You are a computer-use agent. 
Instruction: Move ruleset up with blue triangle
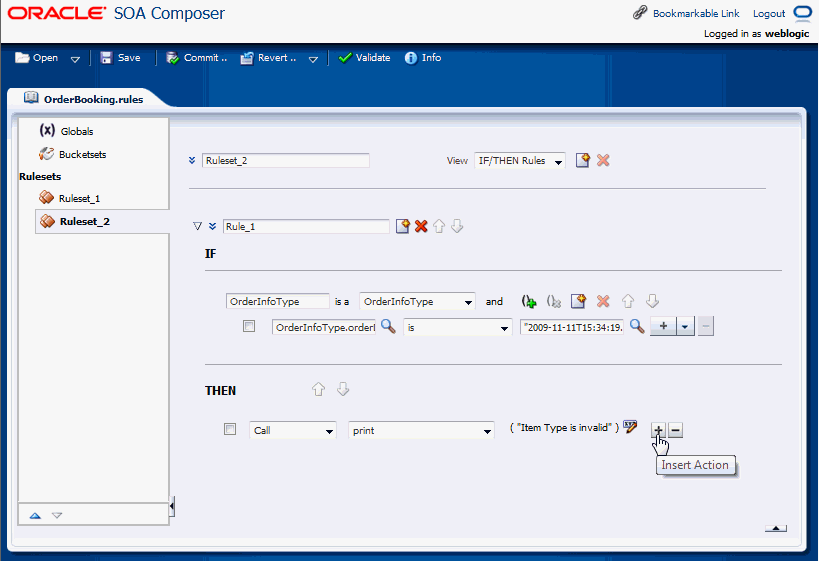pos(35,516)
